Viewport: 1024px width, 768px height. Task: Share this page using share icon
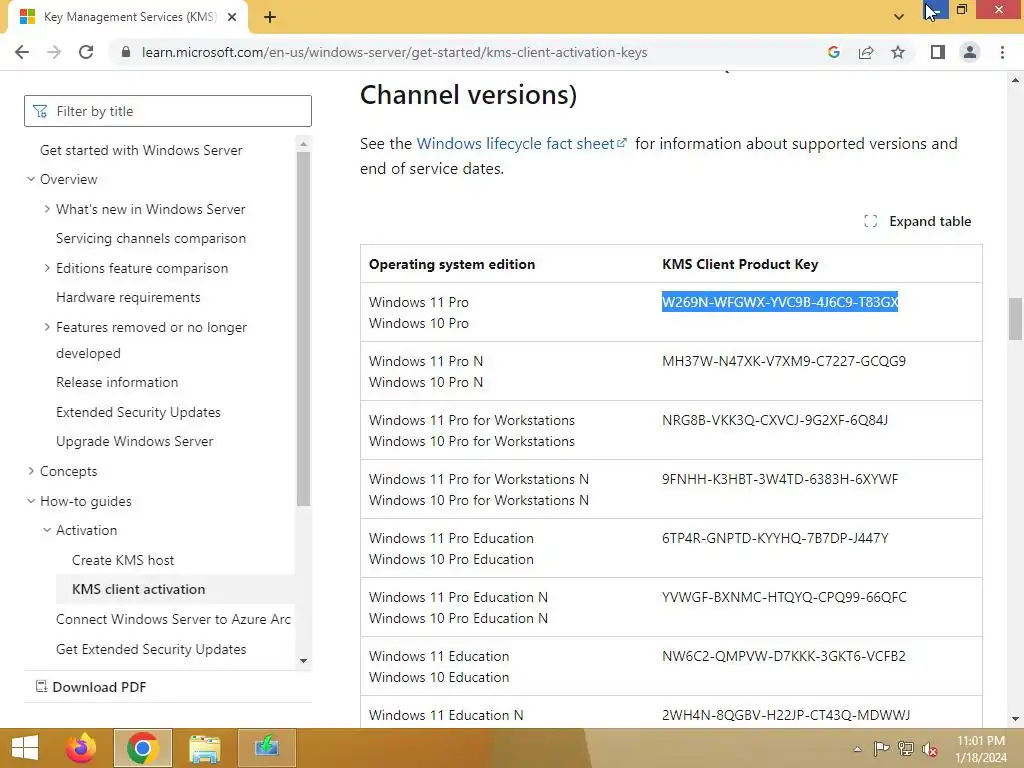pos(866,52)
